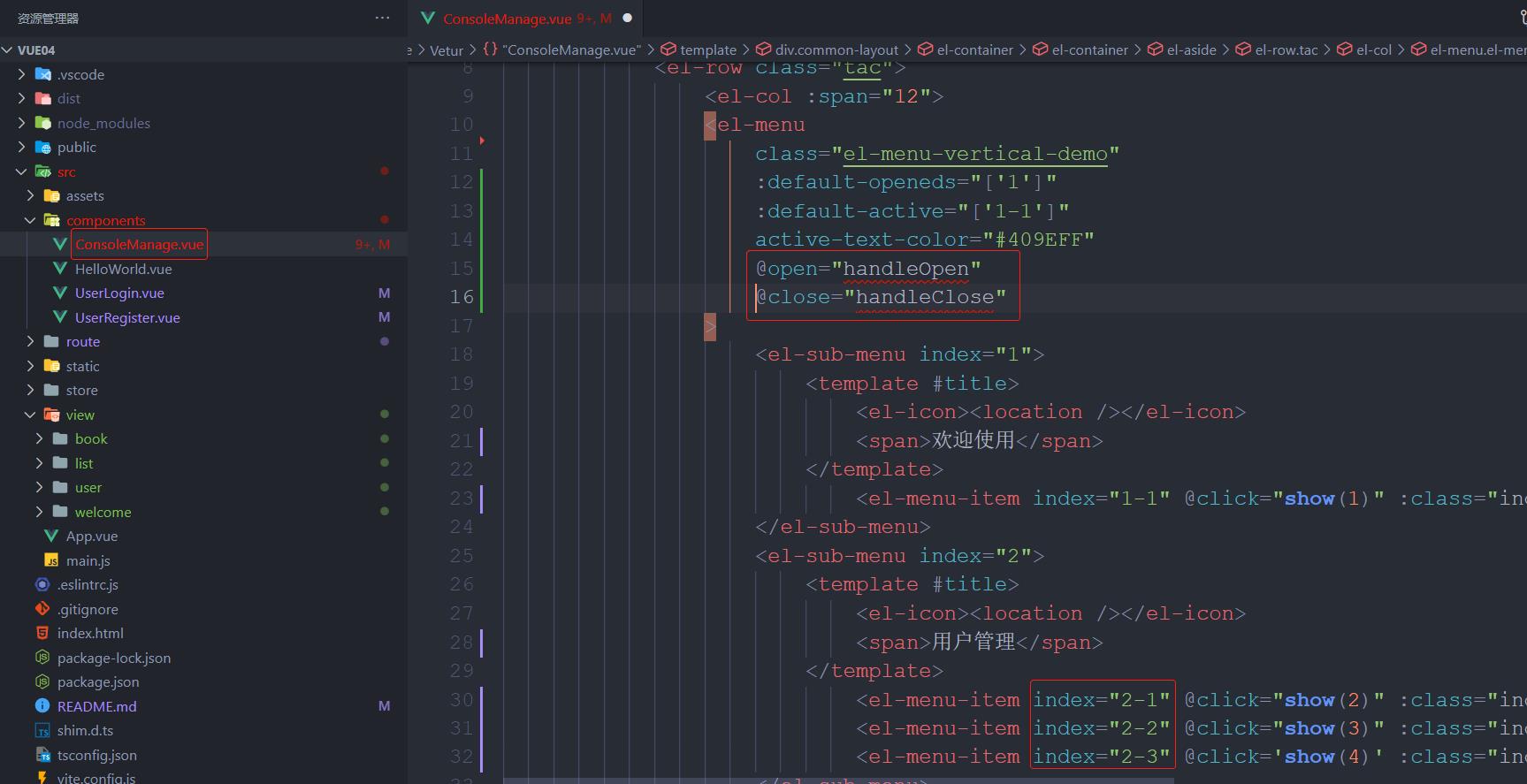Expand the .vscode folder chevron

point(22,74)
